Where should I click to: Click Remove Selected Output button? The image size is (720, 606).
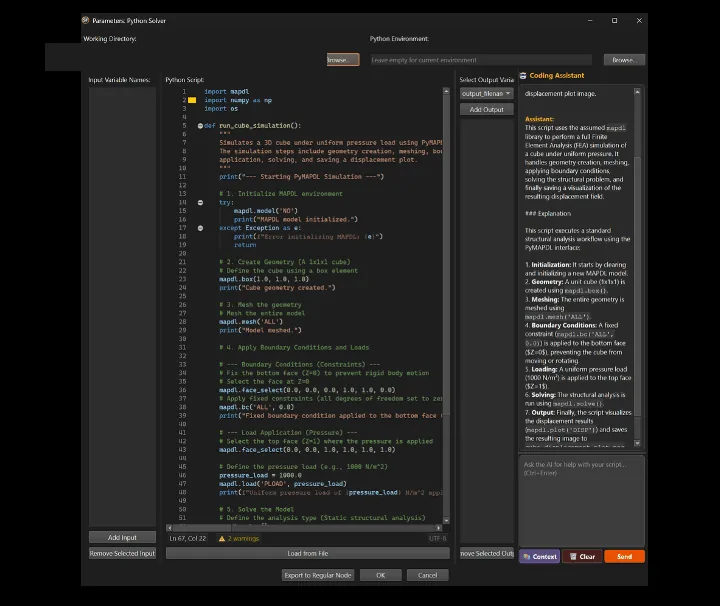(x=487, y=554)
